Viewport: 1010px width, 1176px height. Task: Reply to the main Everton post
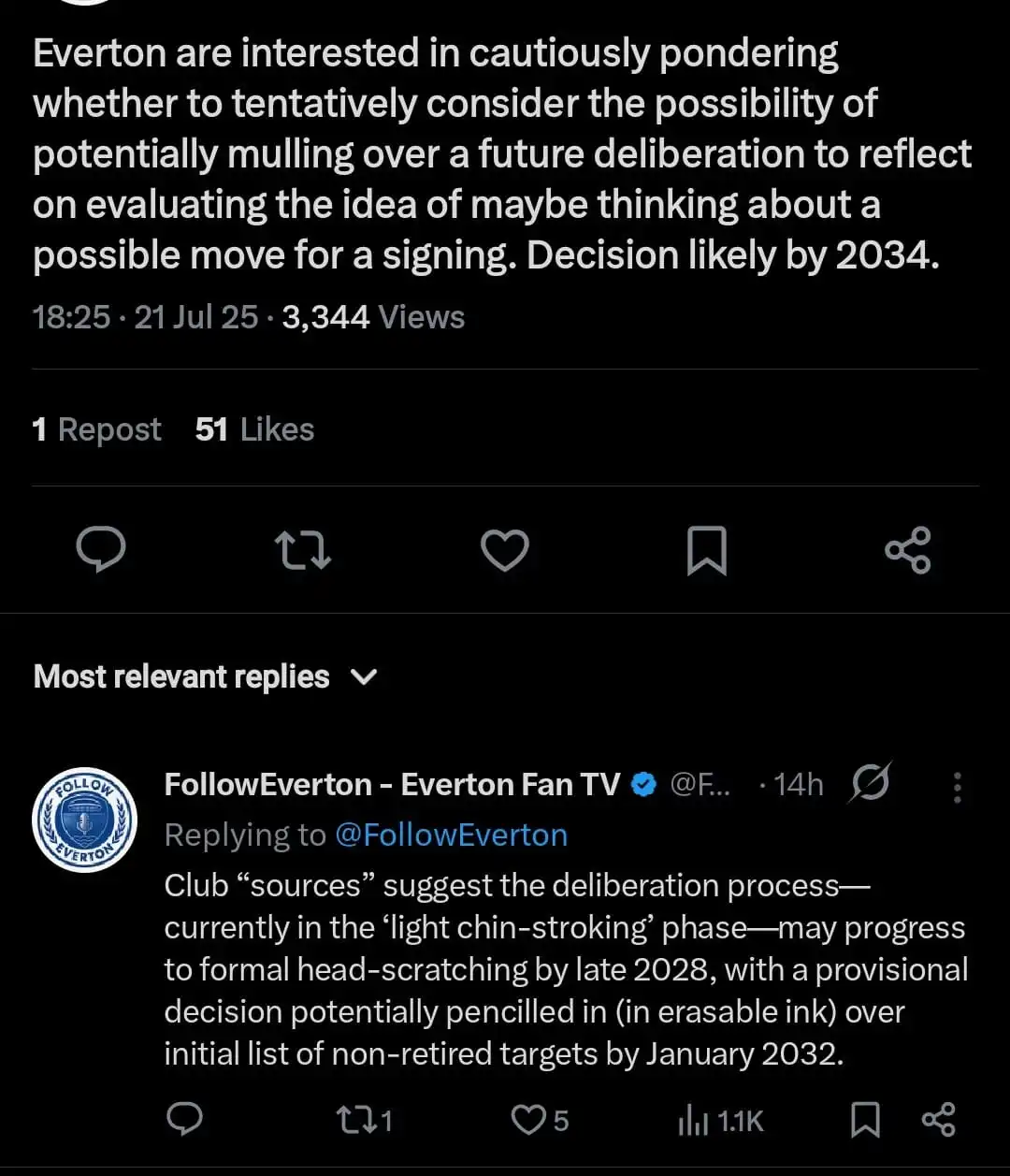pos(100,549)
